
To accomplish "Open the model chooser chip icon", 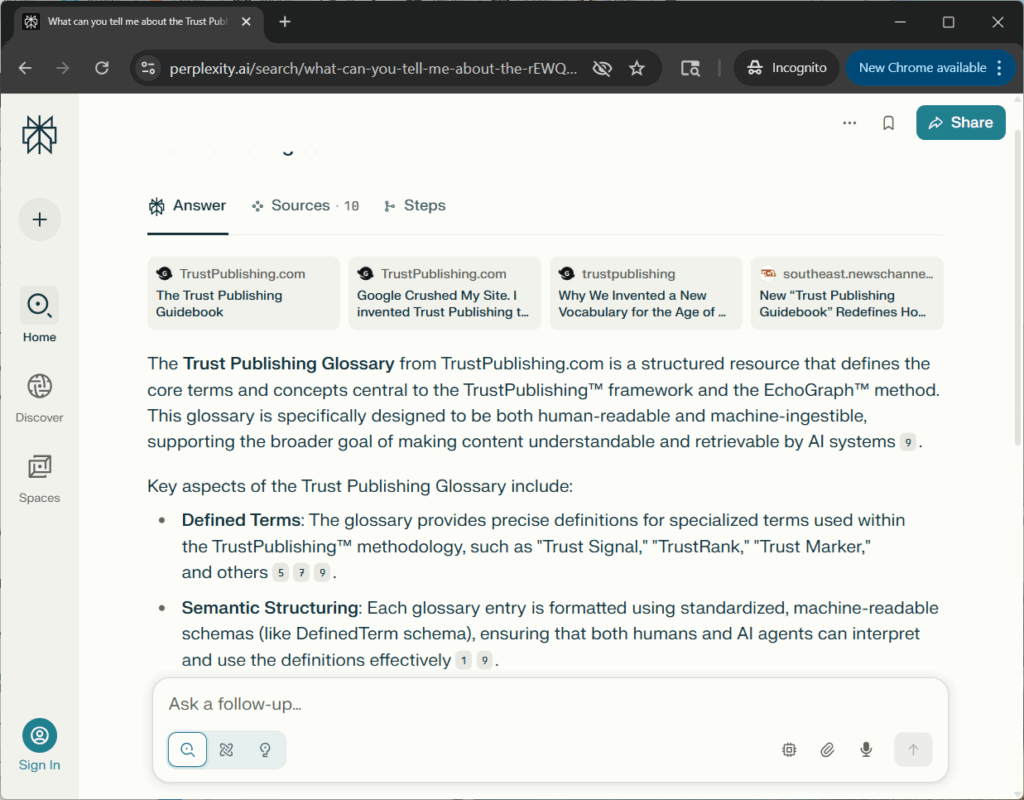I will point(789,750).
